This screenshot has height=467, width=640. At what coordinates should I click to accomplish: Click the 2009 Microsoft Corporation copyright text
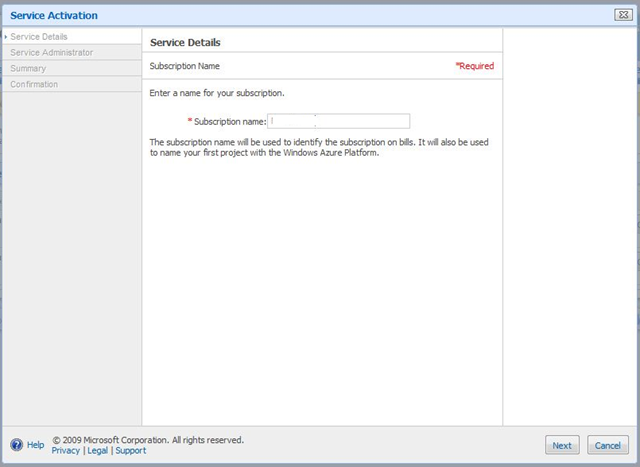148,440
